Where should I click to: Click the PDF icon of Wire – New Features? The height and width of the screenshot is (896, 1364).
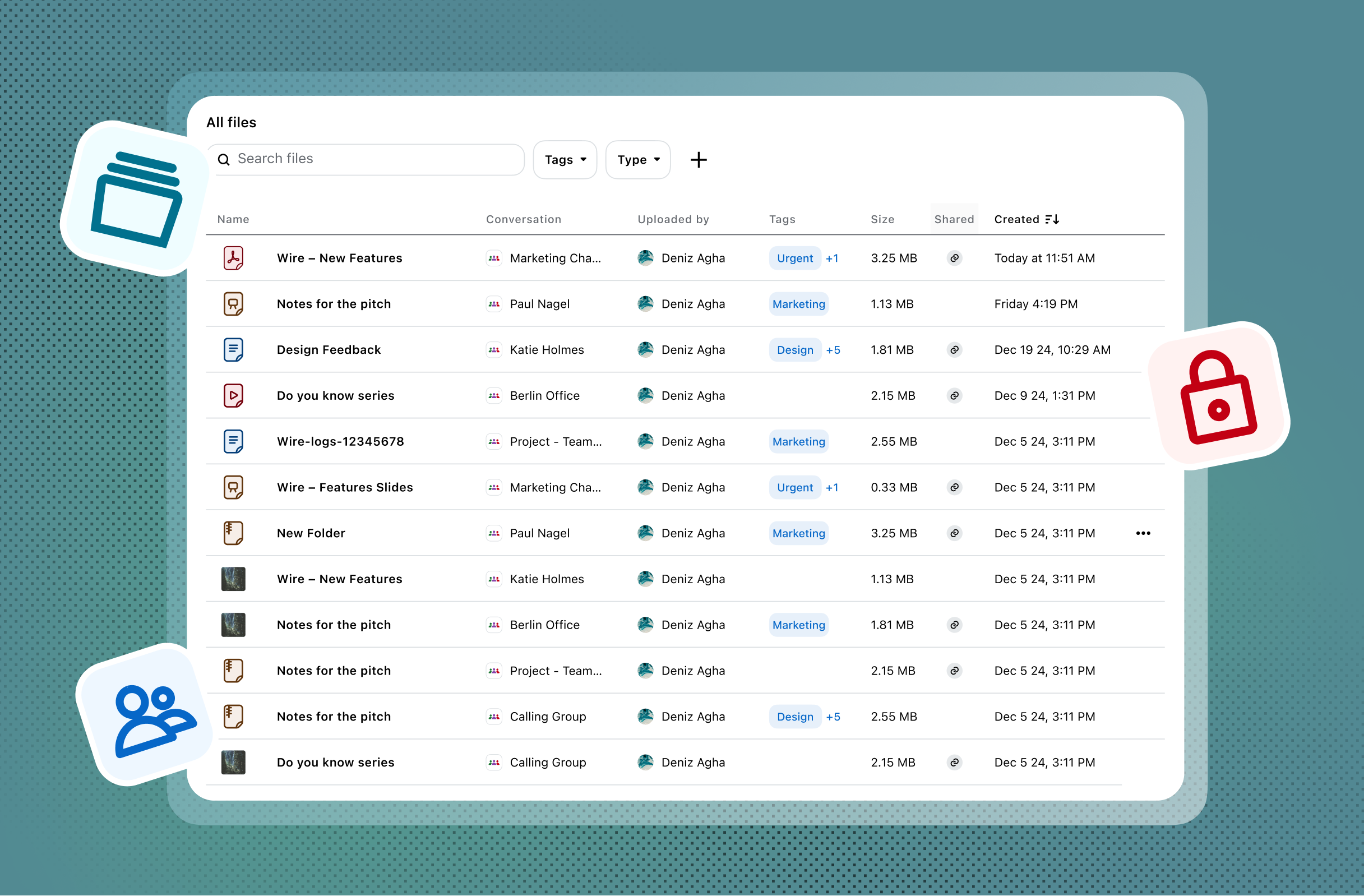[233, 258]
